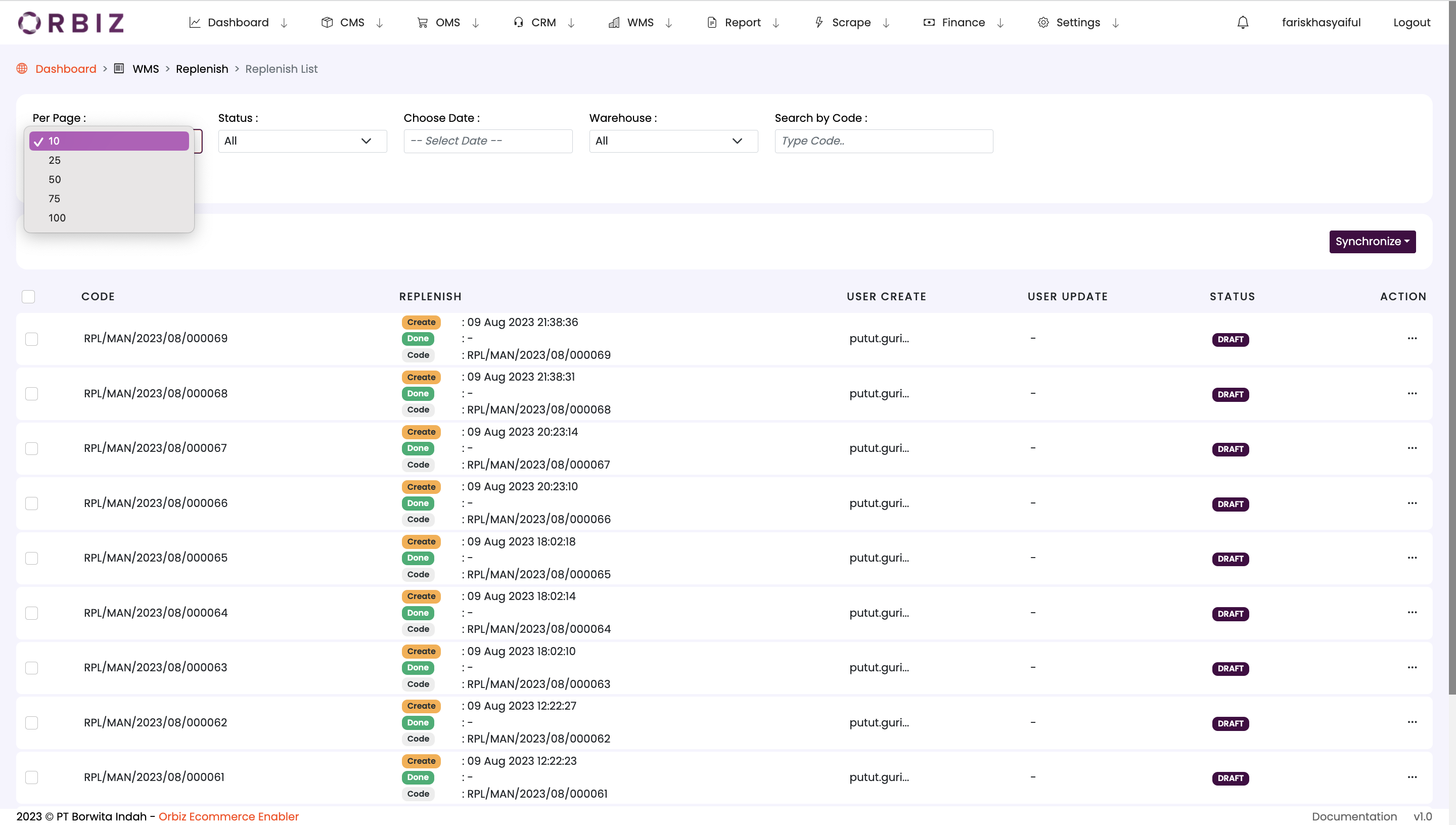Open the Orbiz Ecommerce Enabler footer link
This screenshot has height=825, width=1456.
click(x=229, y=816)
